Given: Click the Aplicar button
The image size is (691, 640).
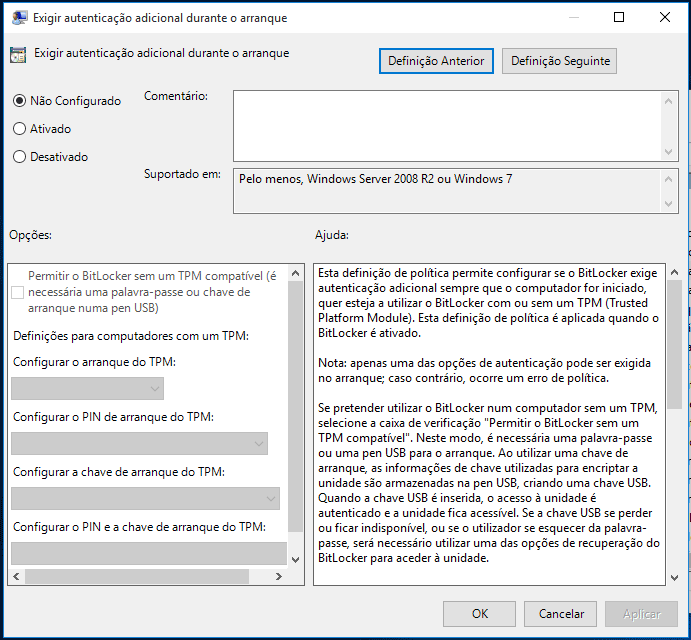Looking at the screenshot, I should (x=642, y=614).
